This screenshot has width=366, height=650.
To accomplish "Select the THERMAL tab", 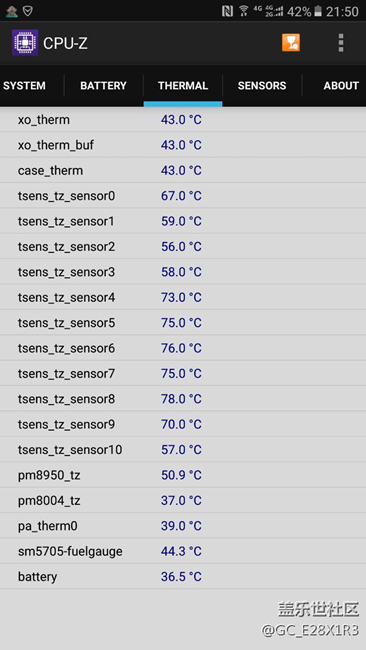I will click(x=183, y=86).
